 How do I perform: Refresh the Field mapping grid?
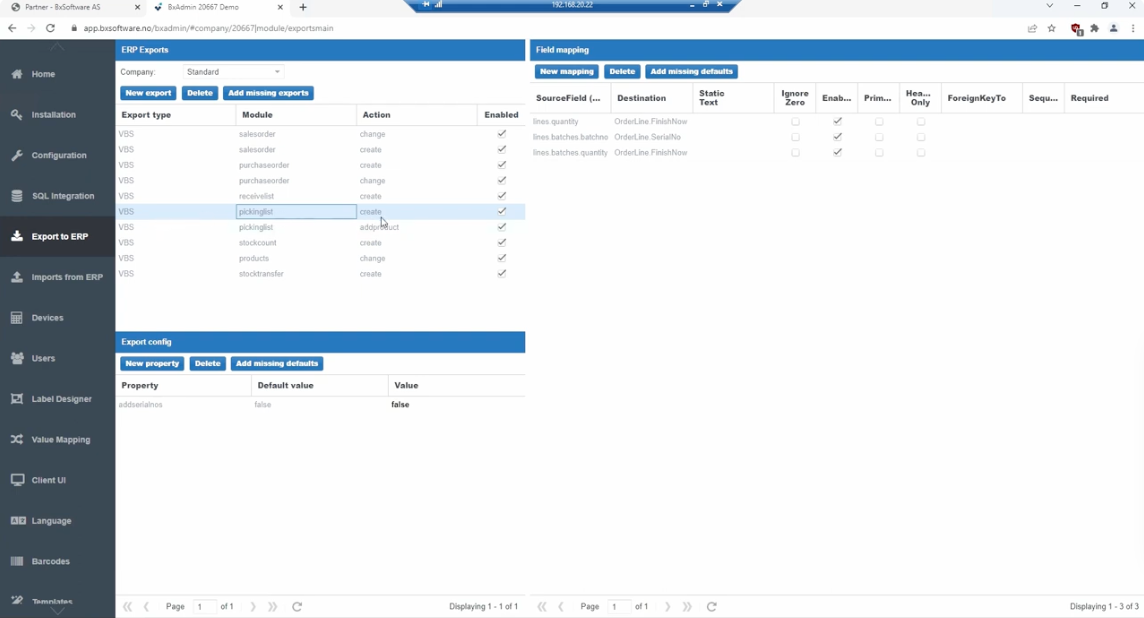tap(711, 606)
